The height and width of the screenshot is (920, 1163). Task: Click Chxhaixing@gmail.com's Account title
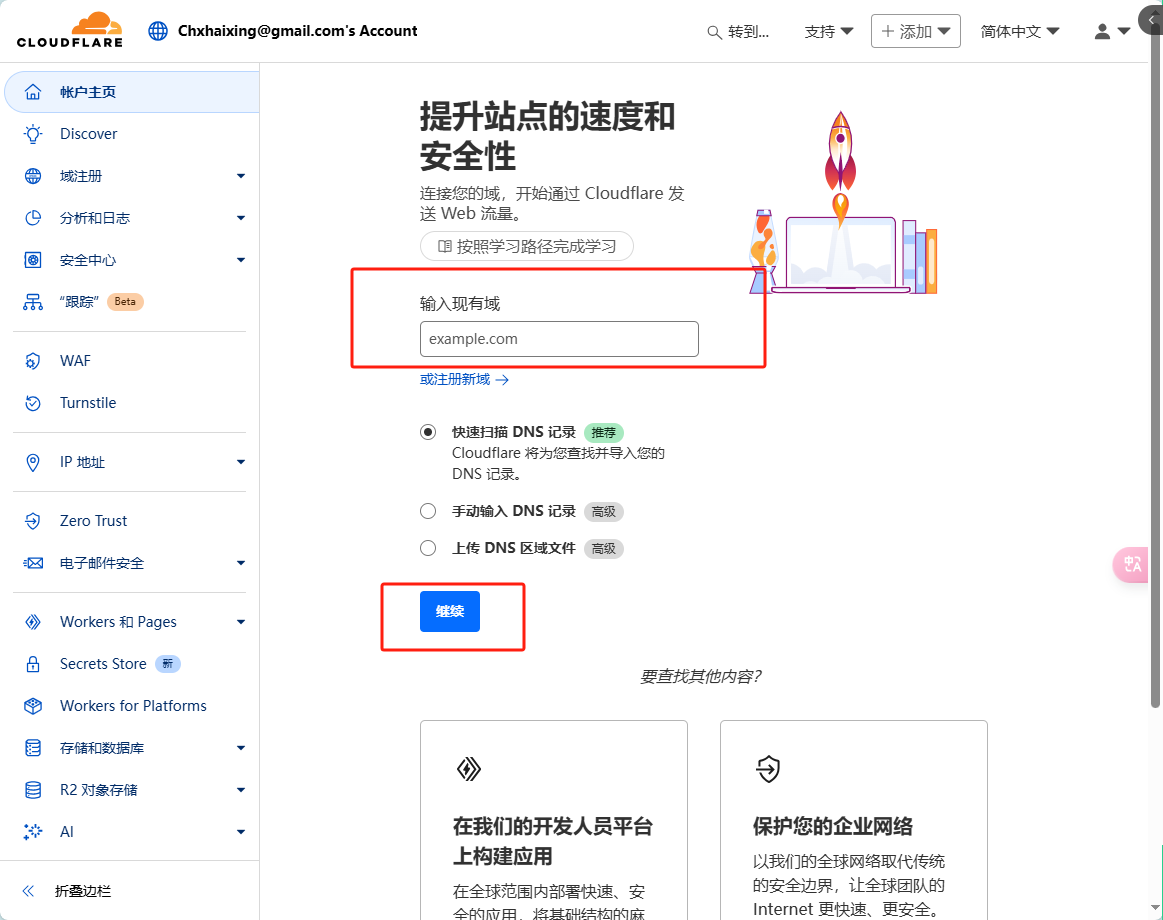pos(297,30)
